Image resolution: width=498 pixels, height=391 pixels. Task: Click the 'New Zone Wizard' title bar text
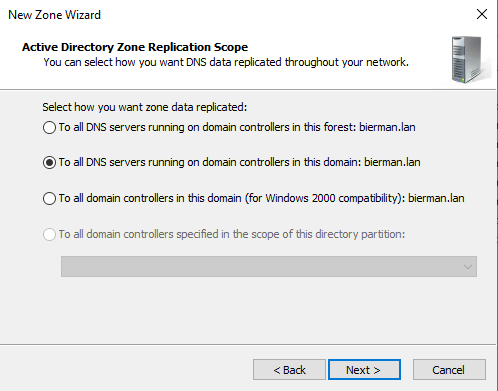coord(54,15)
